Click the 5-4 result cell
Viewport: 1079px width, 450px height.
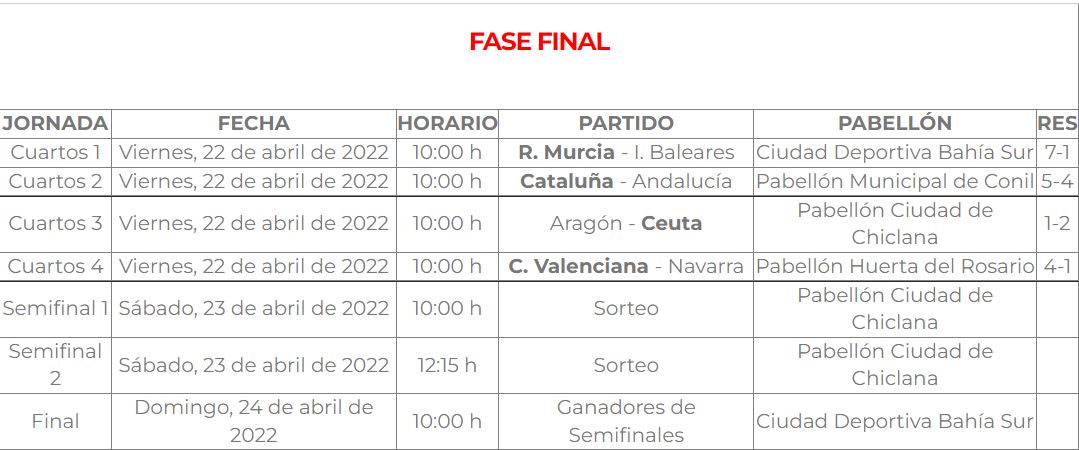[x=1057, y=182]
